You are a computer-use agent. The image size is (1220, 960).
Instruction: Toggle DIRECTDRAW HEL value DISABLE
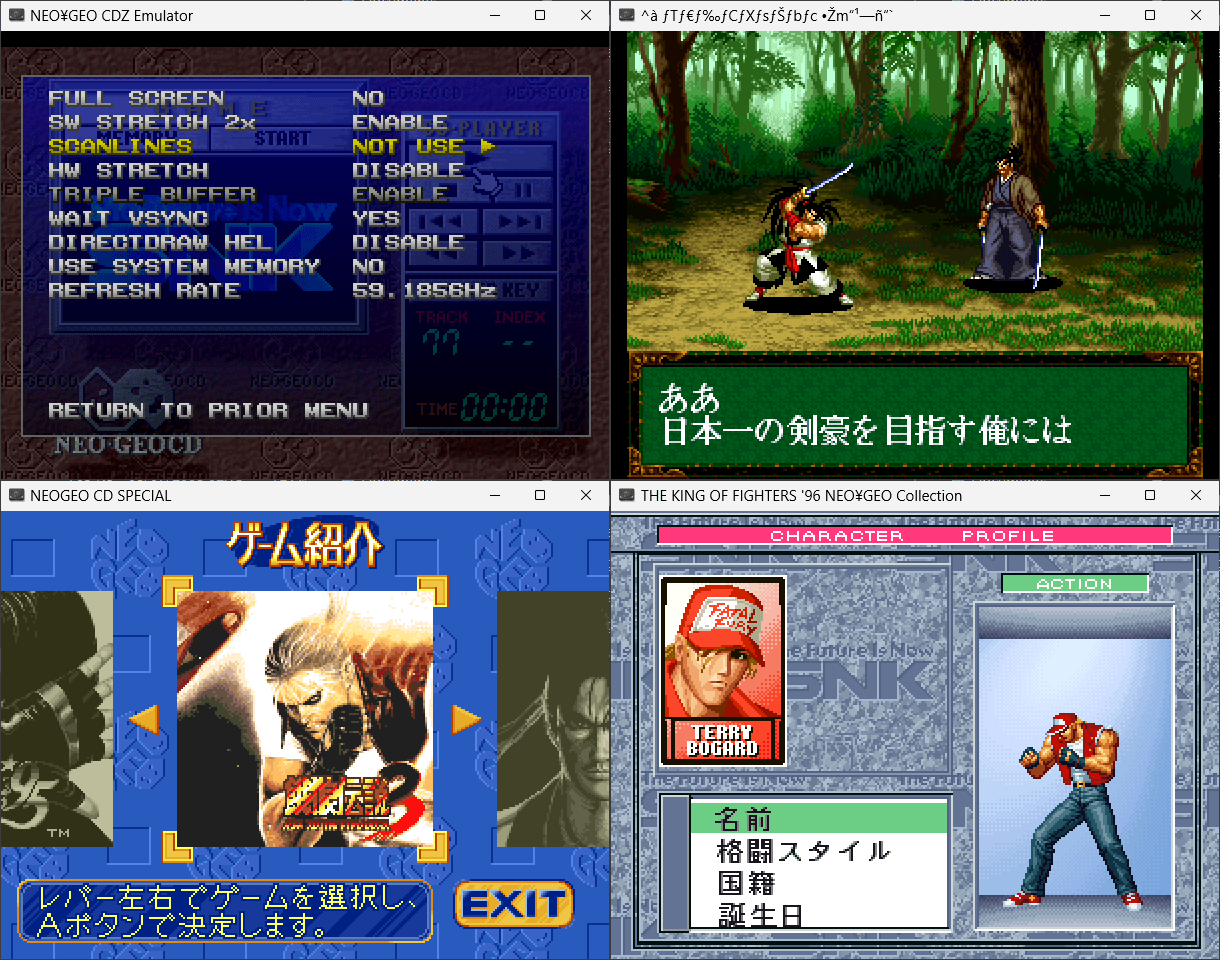408,242
